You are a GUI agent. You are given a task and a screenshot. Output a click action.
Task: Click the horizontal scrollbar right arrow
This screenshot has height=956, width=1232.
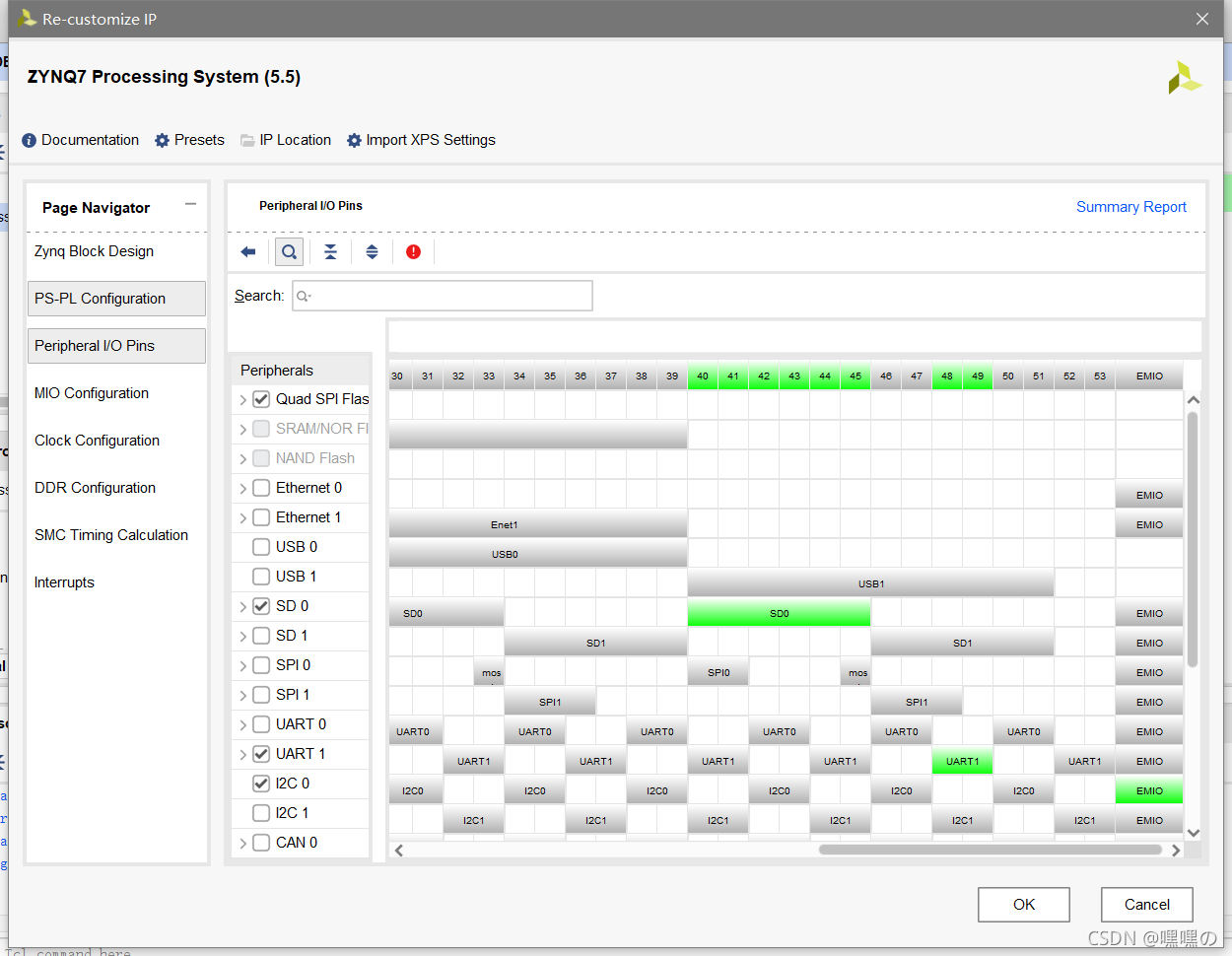point(1176,850)
